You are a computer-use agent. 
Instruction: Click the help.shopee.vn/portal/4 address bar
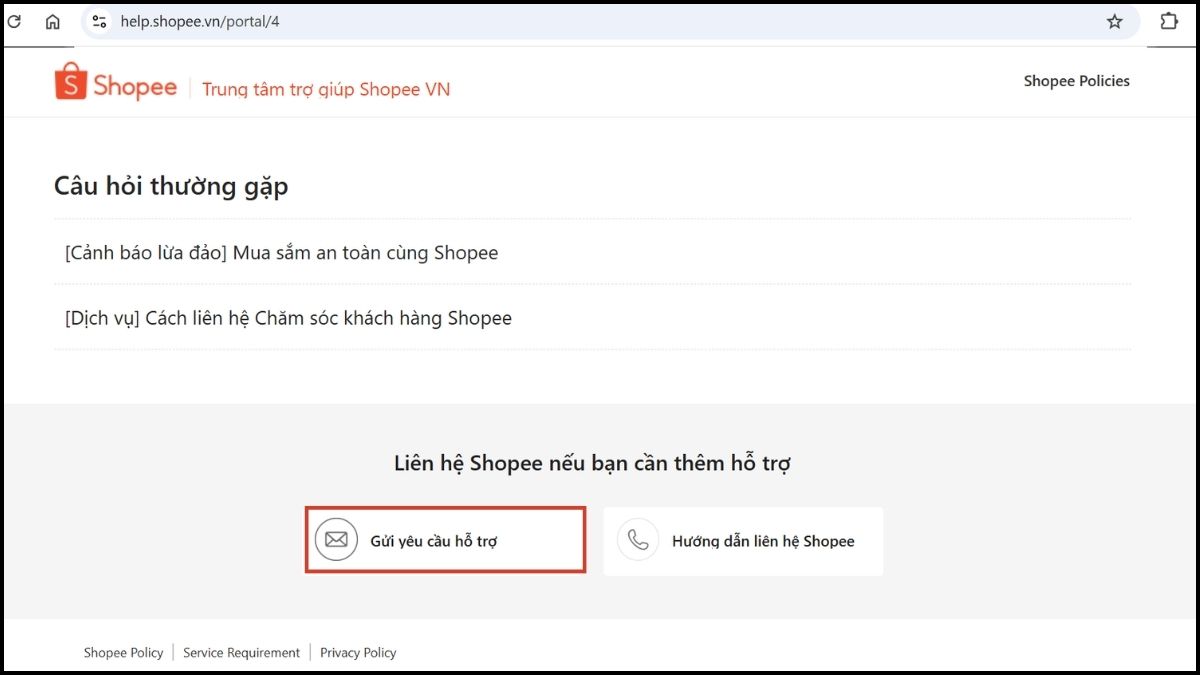click(610, 21)
